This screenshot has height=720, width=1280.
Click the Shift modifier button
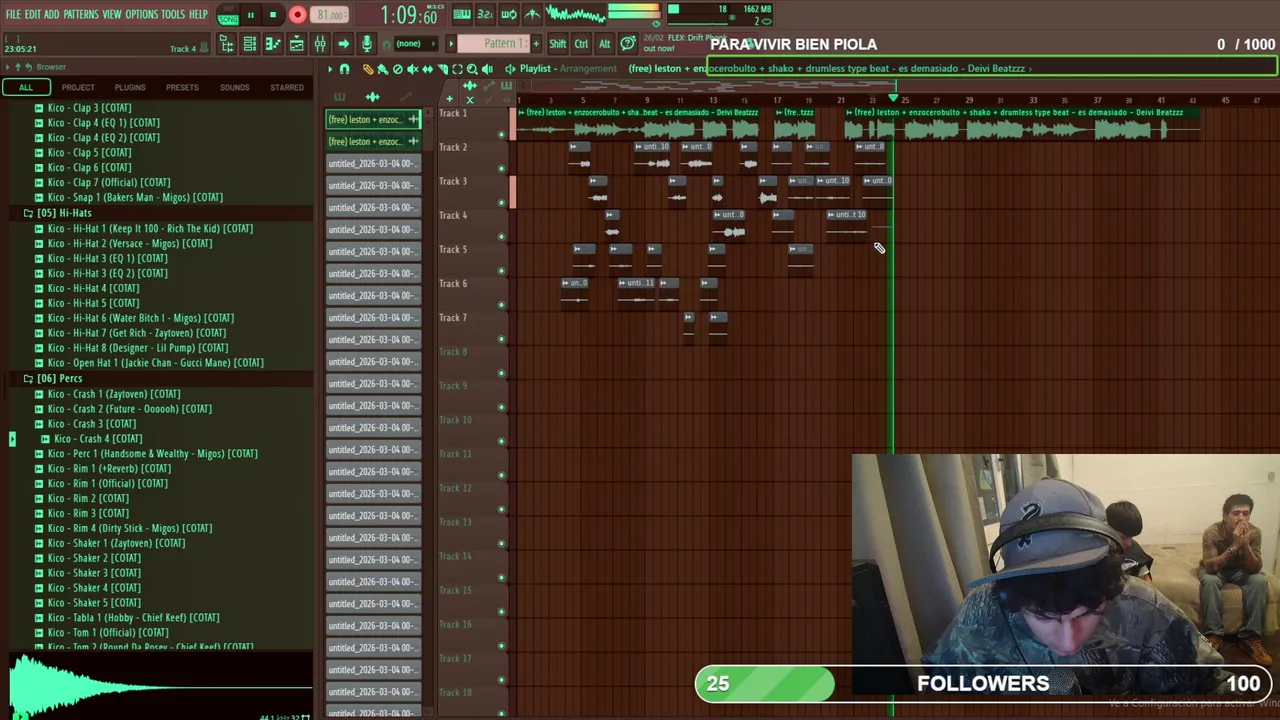coord(557,44)
